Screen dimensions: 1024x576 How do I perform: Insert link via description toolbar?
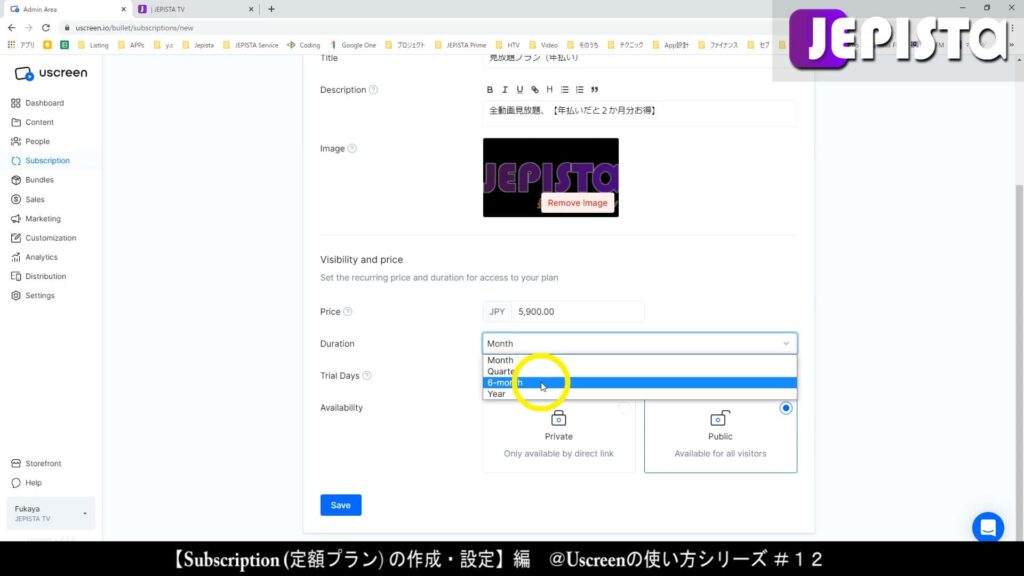point(534,89)
